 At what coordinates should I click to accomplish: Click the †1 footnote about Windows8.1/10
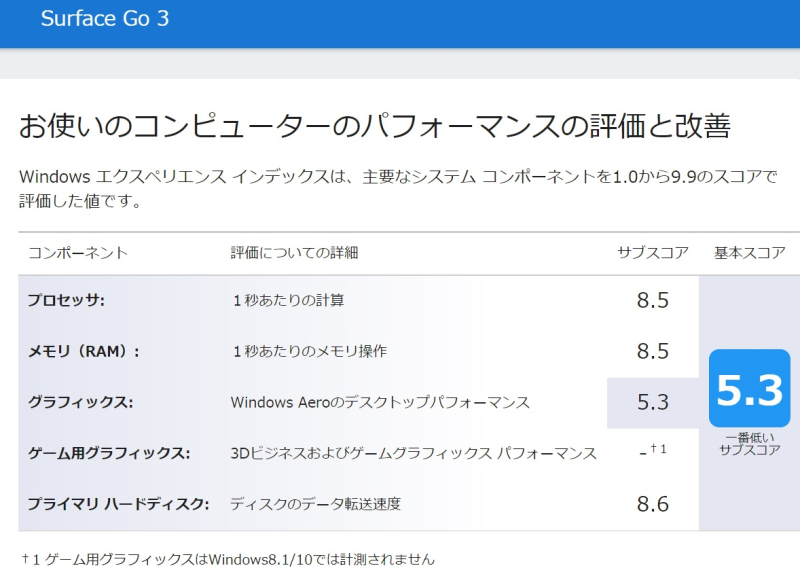228,559
